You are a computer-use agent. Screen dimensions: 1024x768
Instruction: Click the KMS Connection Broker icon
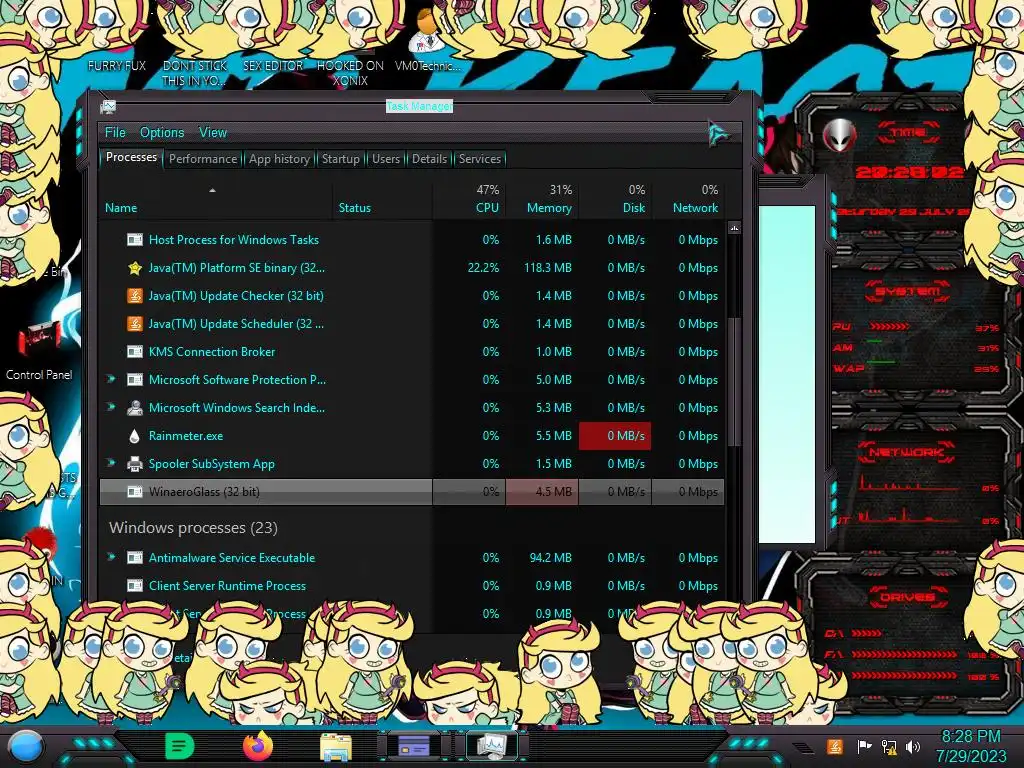135,352
